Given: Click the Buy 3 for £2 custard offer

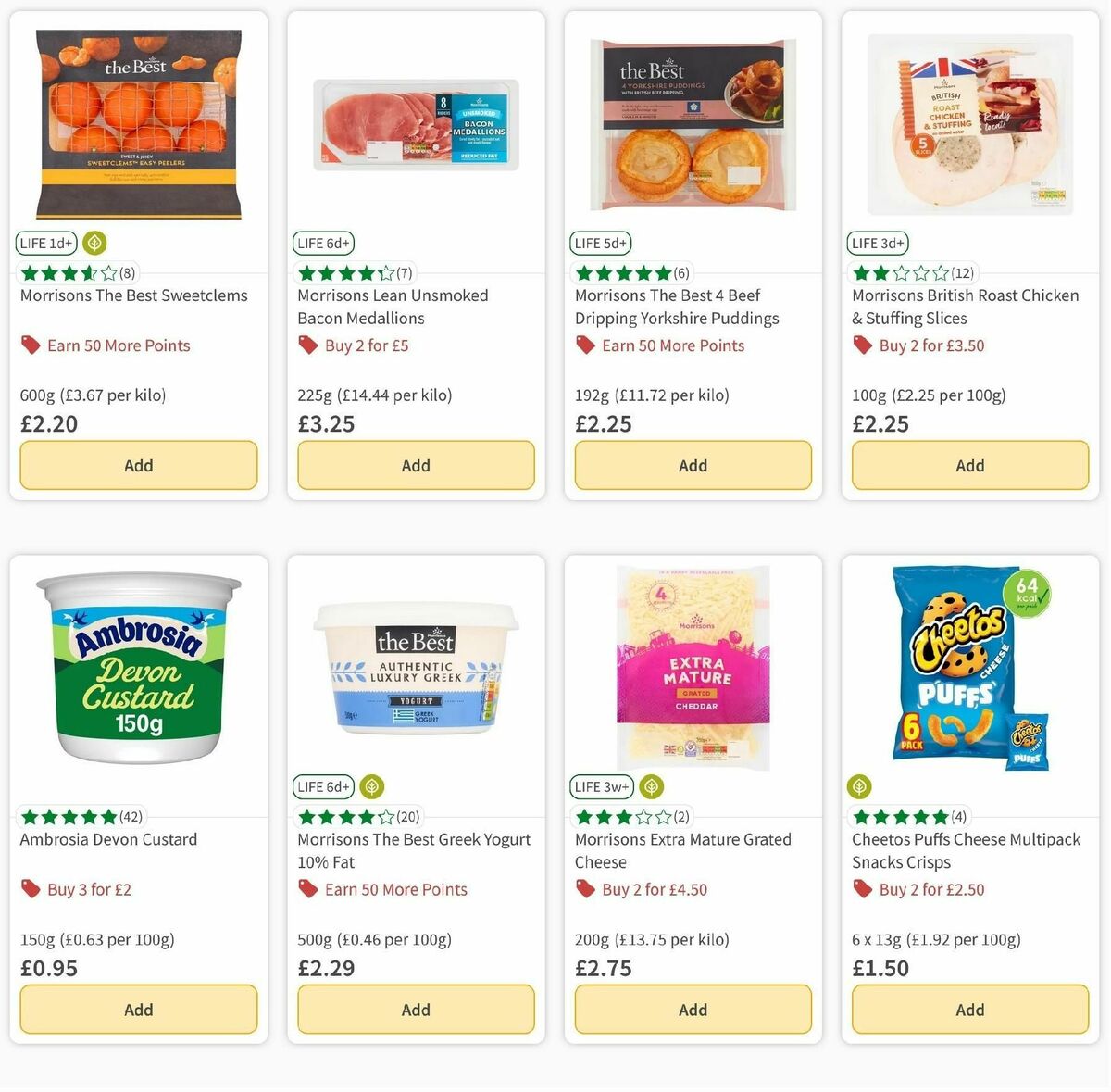Looking at the screenshot, I should [90, 888].
